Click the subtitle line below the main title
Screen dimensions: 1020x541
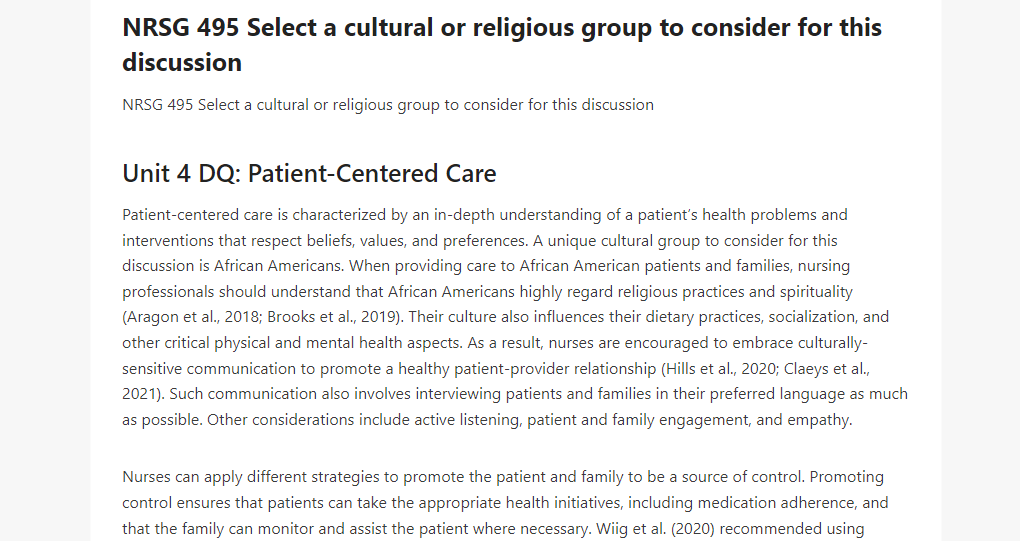point(388,105)
